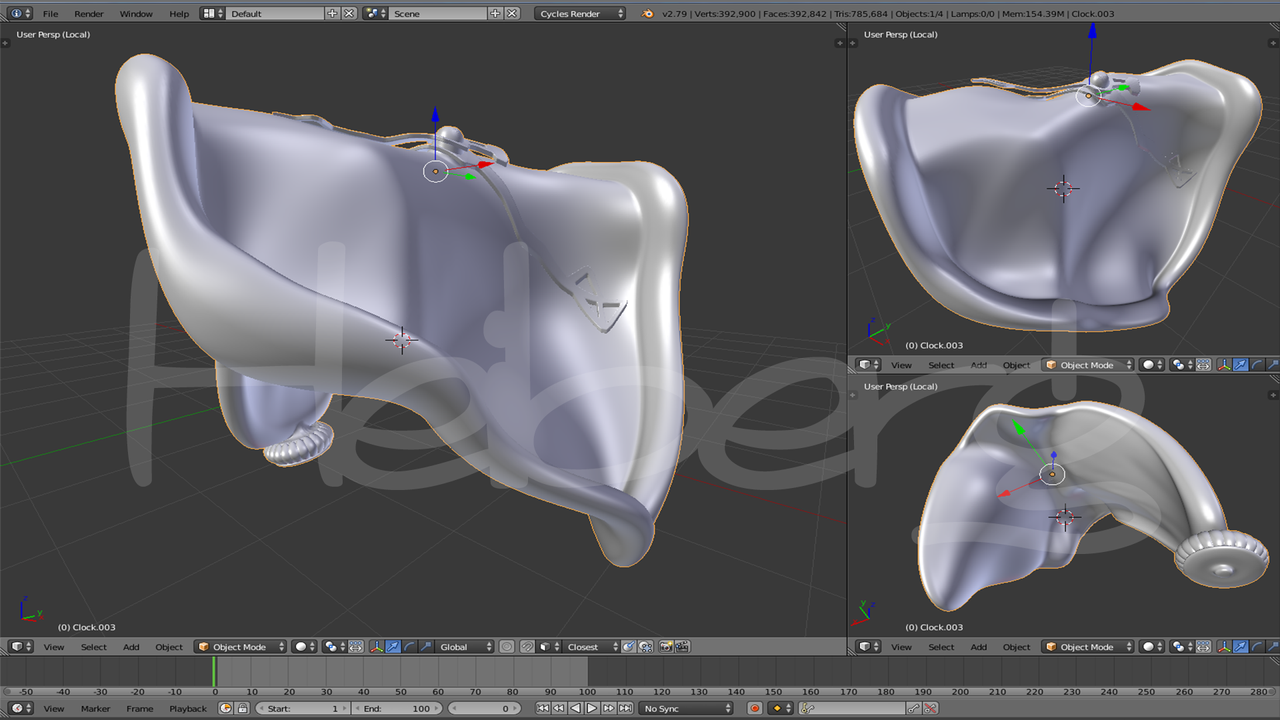Delete the Default screen layout with X icon

coord(349,14)
